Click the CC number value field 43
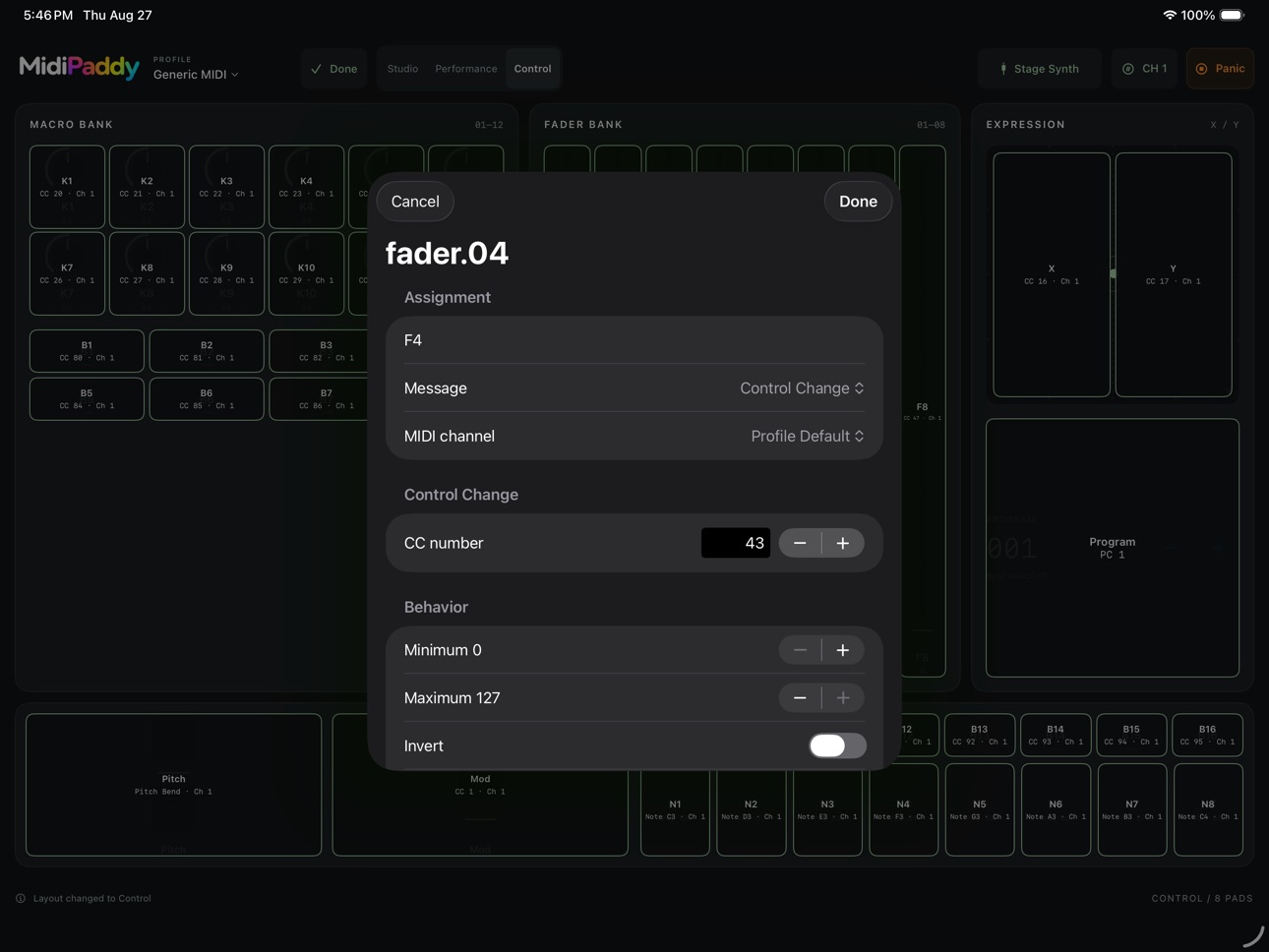This screenshot has width=1269, height=952. [x=736, y=543]
